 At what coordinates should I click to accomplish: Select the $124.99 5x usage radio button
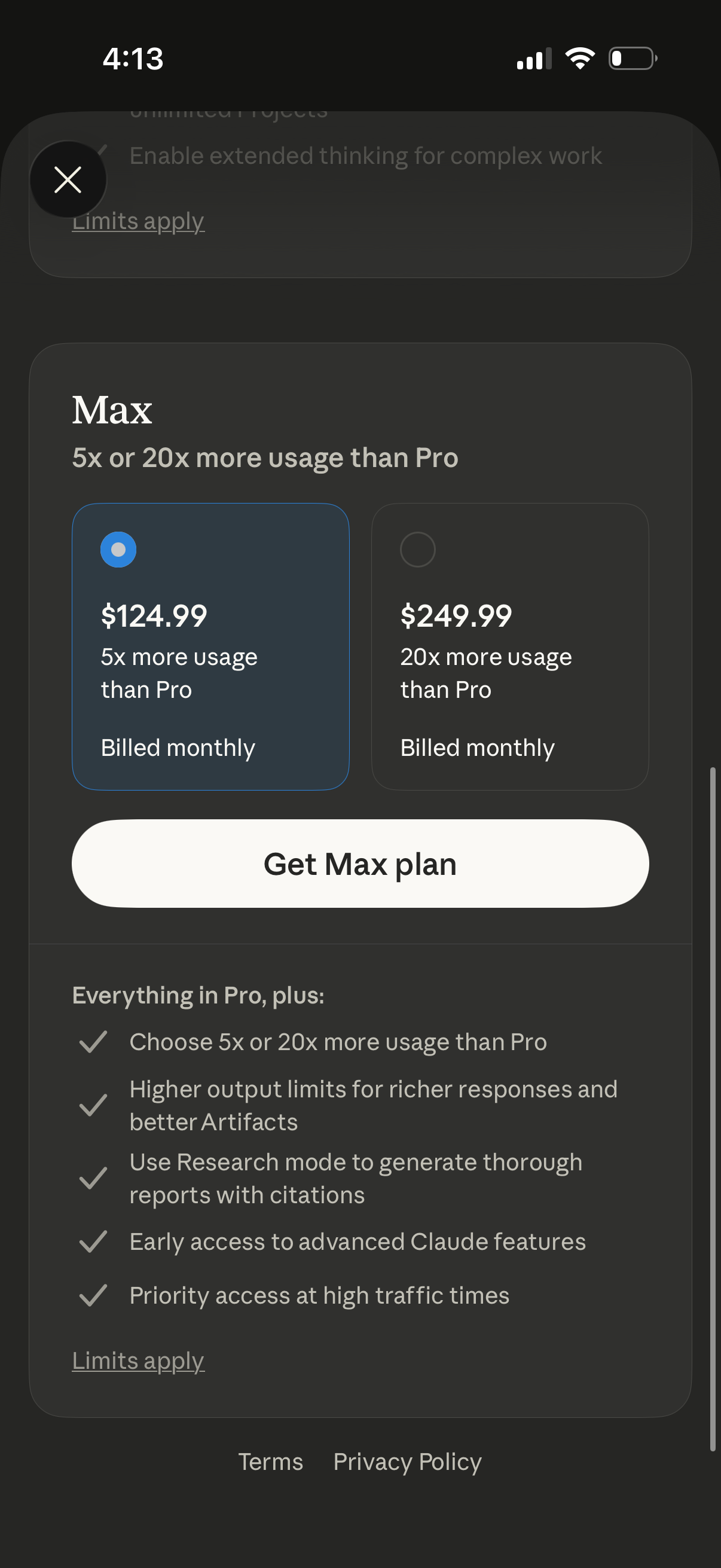click(x=118, y=550)
